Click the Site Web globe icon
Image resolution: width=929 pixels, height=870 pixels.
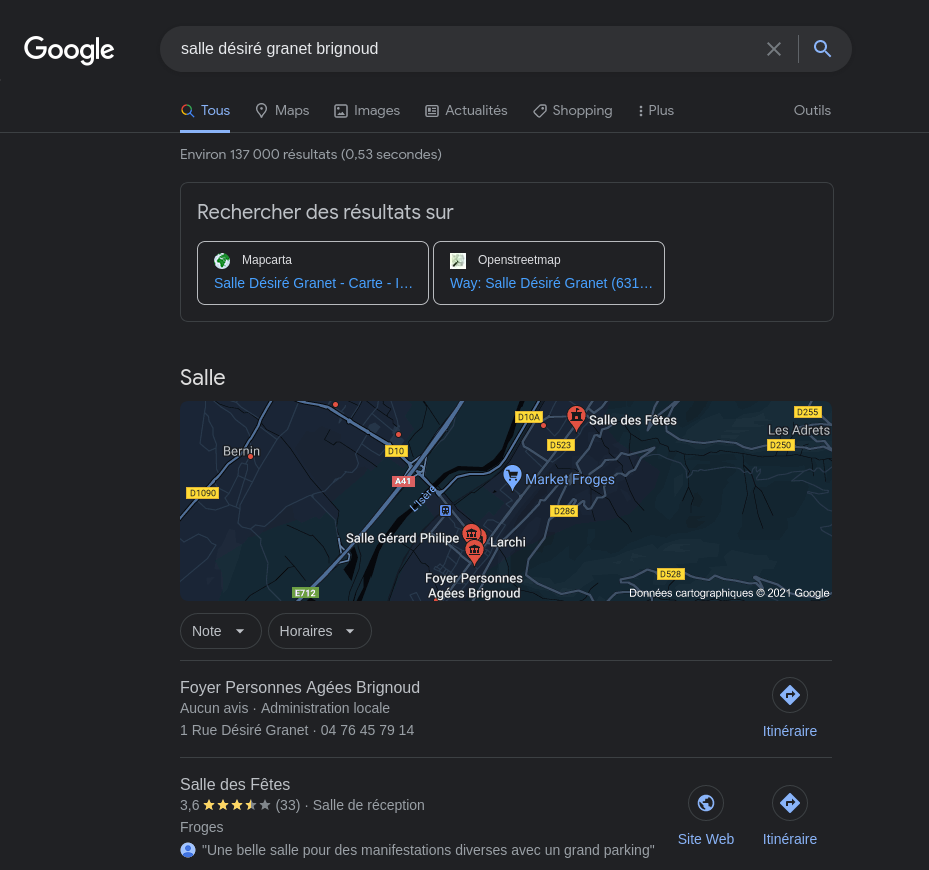click(705, 803)
